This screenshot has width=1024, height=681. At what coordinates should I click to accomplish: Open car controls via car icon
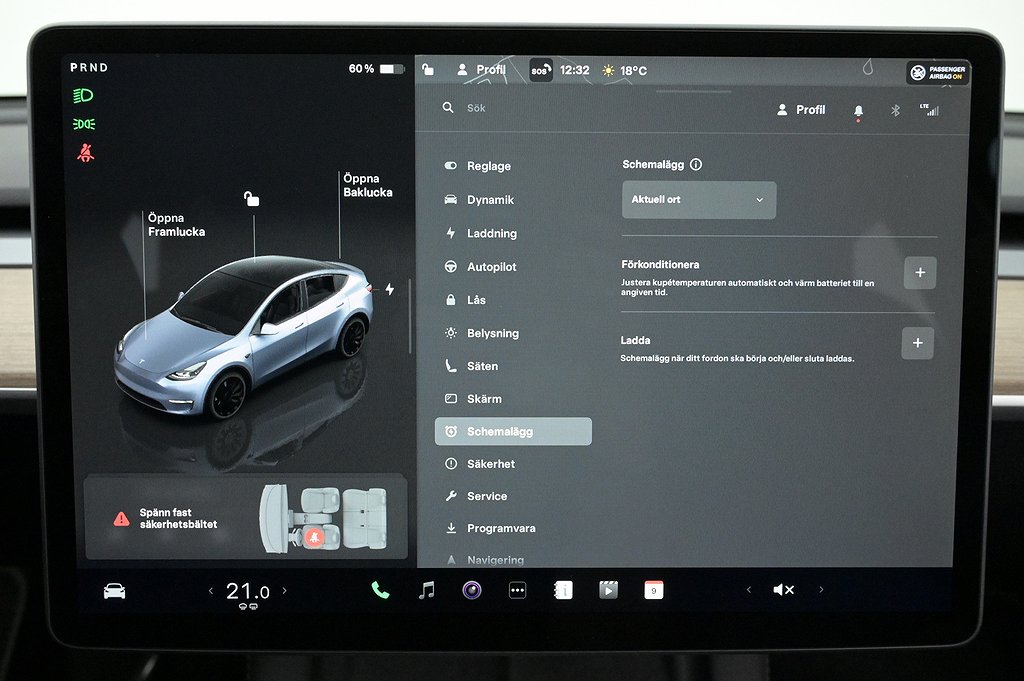coord(114,591)
